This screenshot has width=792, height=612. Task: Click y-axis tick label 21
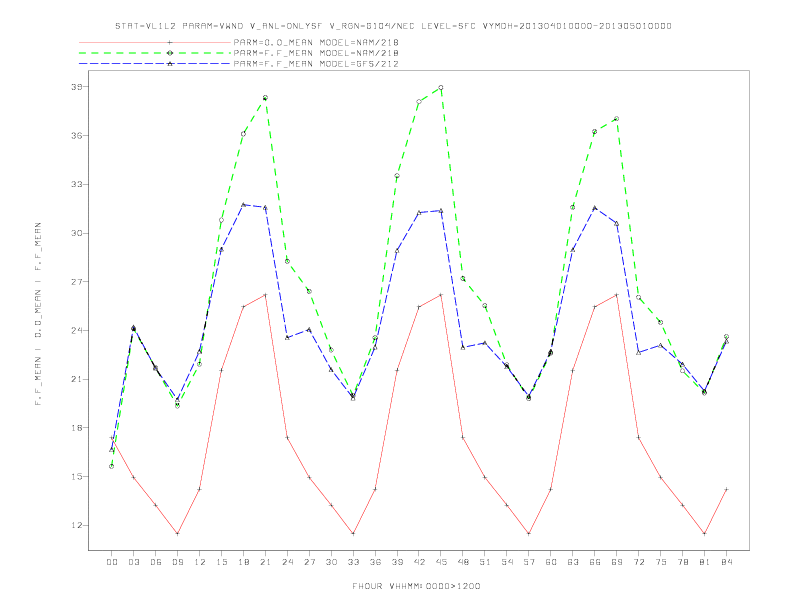click(x=76, y=379)
